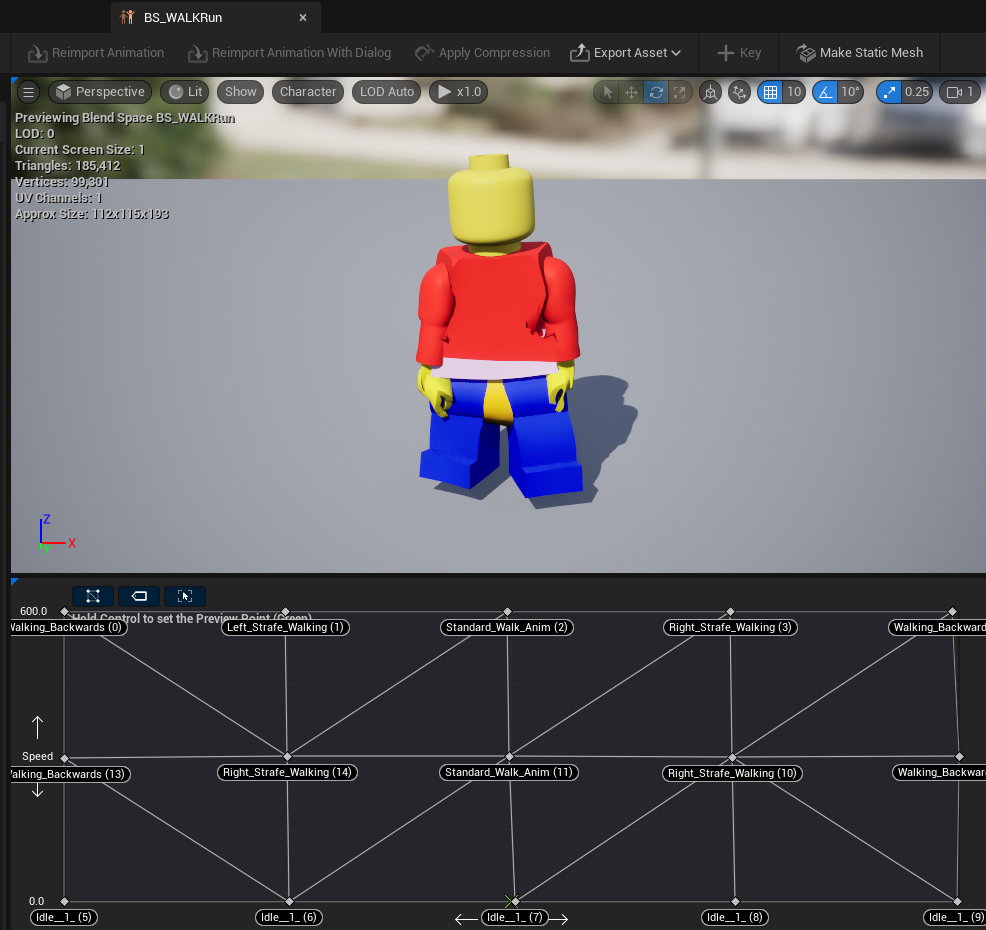Toggle rotation snapping angle icon
986x930 pixels.
click(x=825, y=92)
